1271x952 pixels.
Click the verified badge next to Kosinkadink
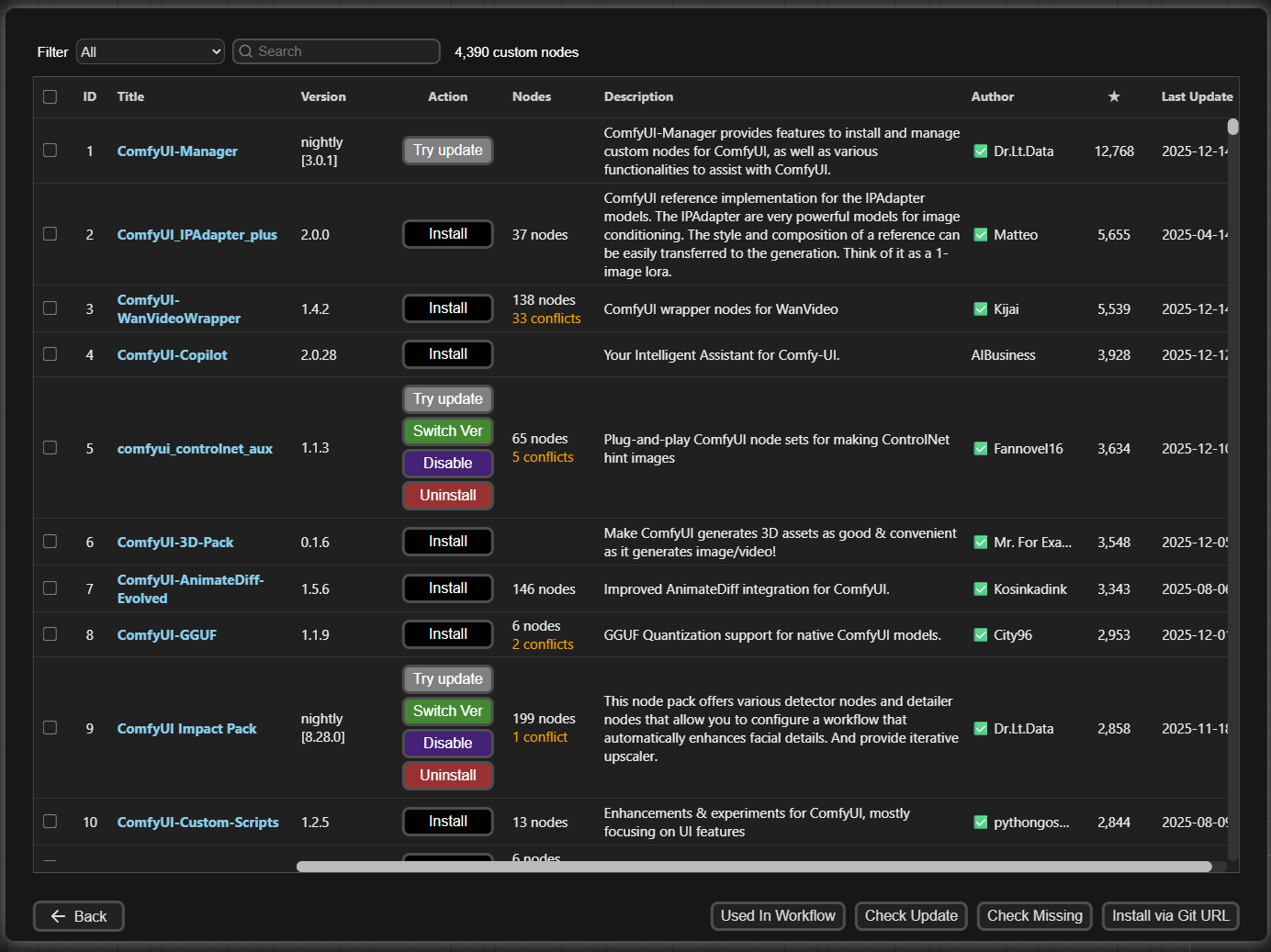[980, 589]
